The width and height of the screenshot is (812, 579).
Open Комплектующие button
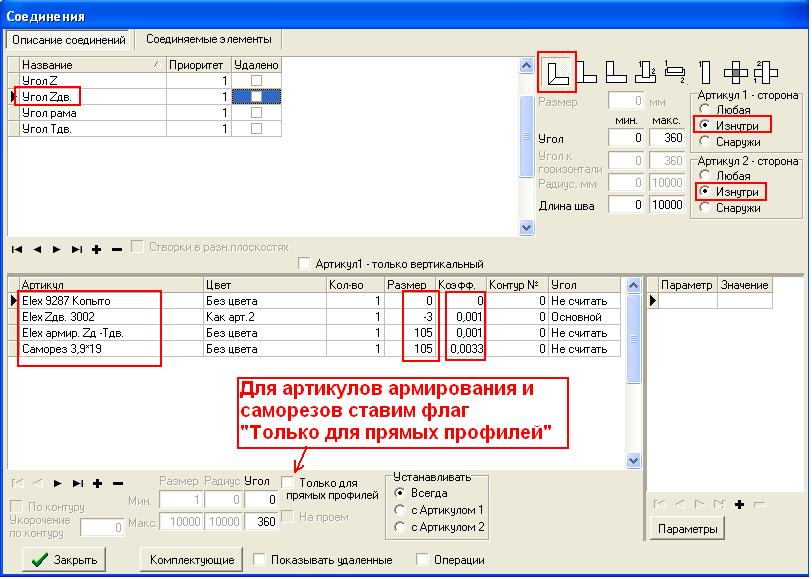tap(192, 560)
